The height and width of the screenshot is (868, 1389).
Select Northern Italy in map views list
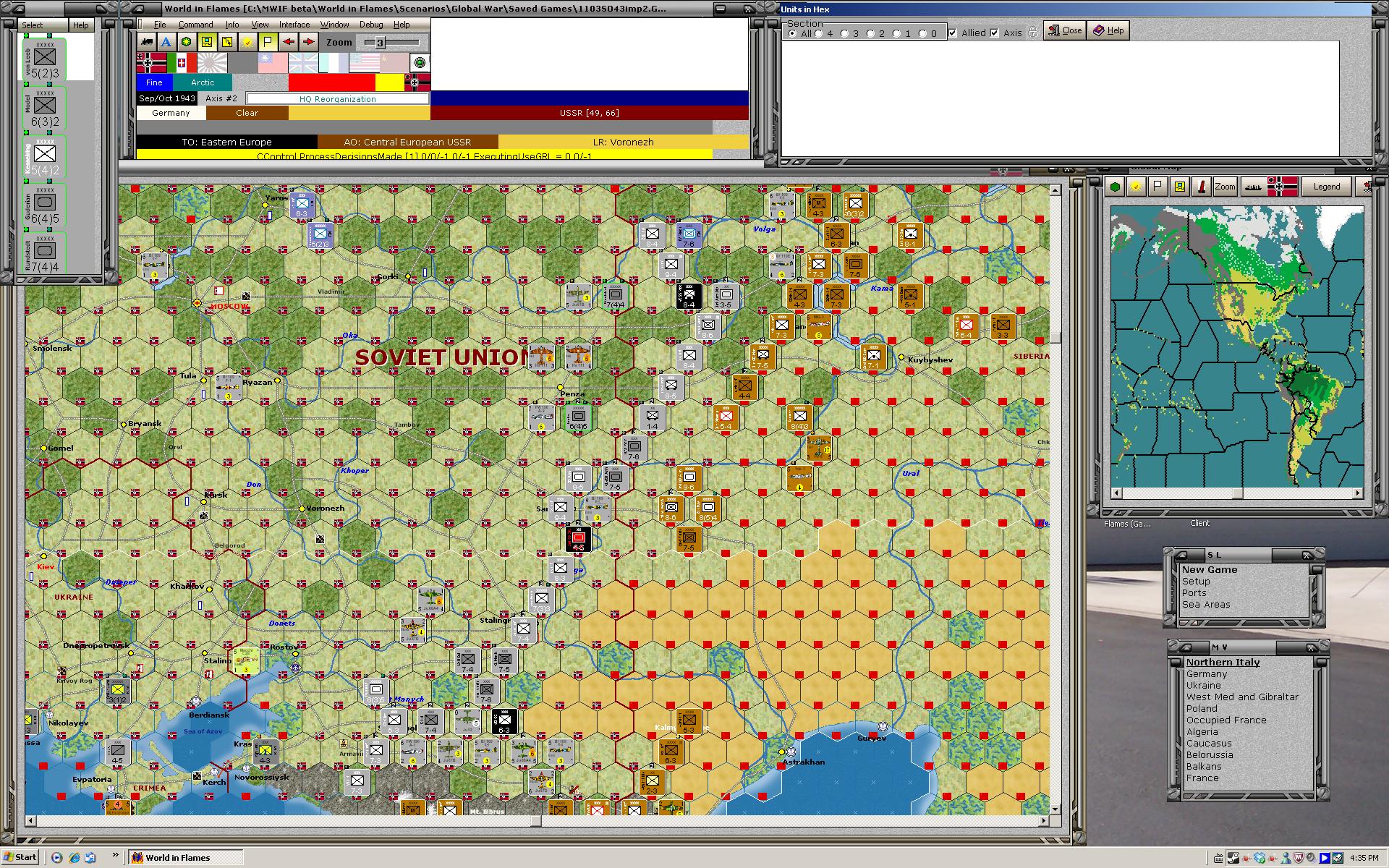pyautogui.click(x=1223, y=662)
